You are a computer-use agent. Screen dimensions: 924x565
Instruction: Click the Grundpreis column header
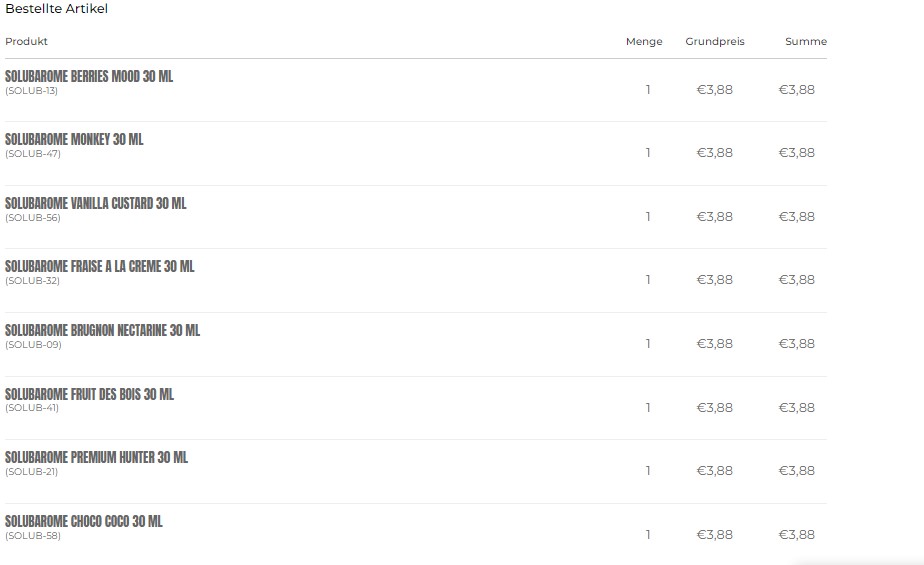pyautogui.click(x=715, y=41)
